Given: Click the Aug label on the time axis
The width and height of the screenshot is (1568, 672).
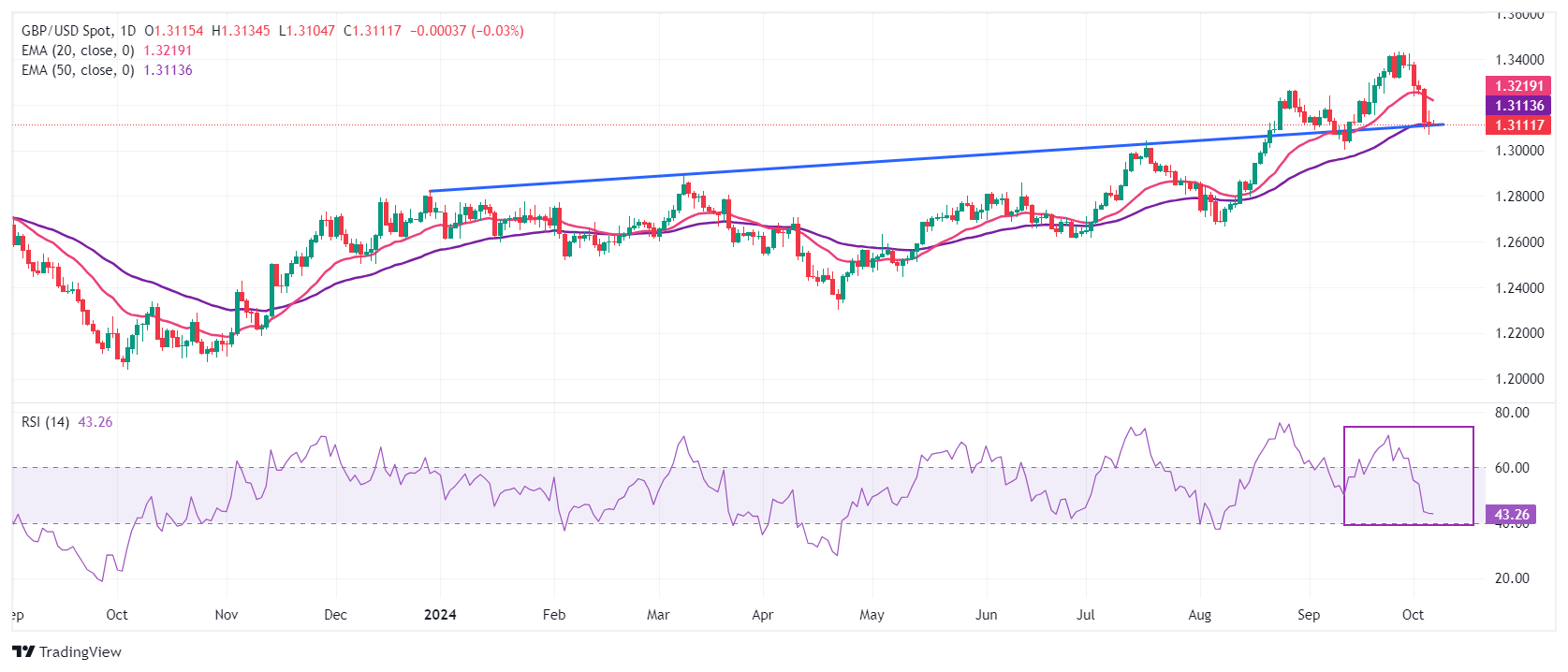Looking at the screenshot, I should 1199,615.
